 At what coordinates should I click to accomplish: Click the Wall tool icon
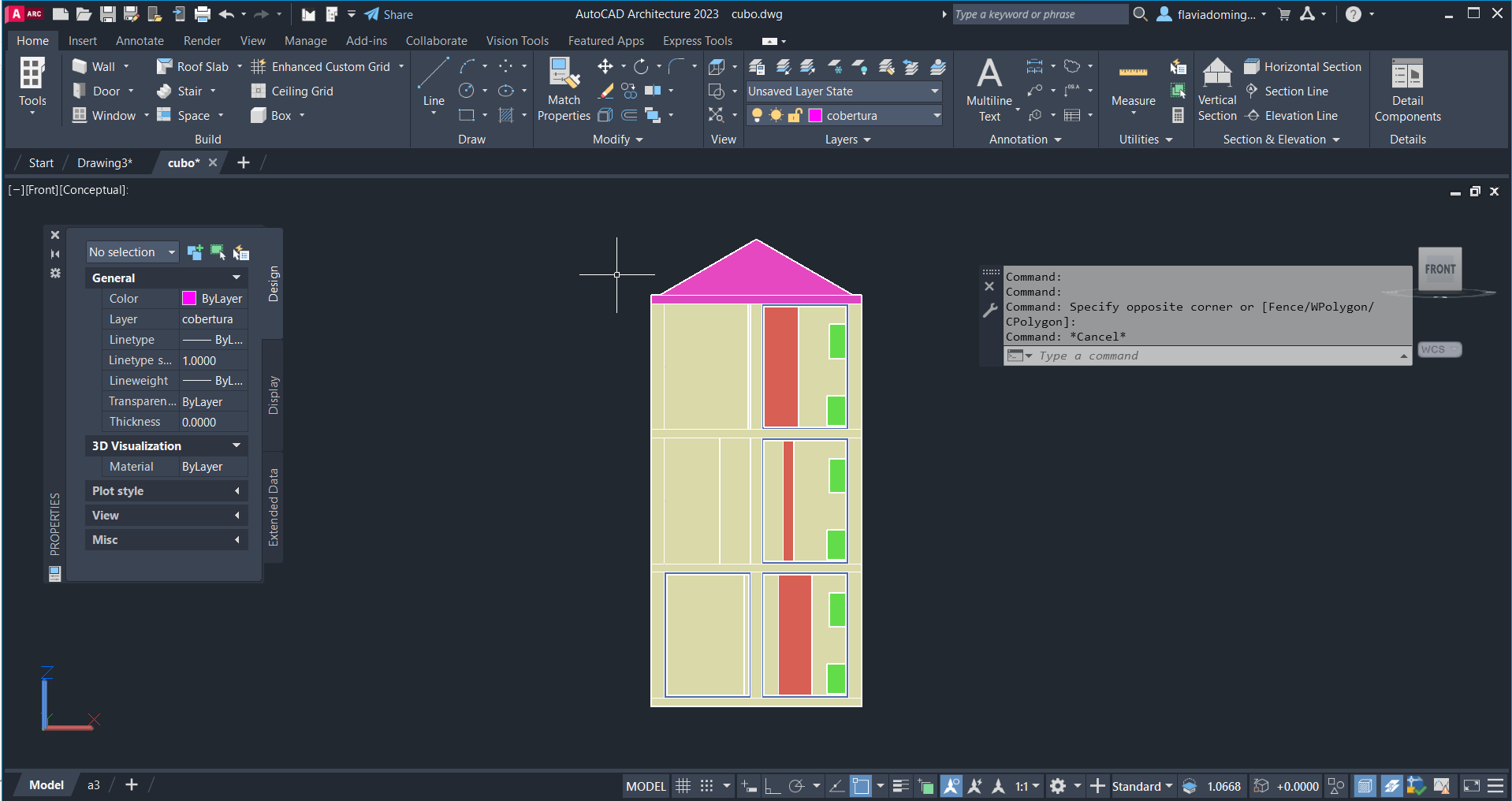tap(80, 66)
